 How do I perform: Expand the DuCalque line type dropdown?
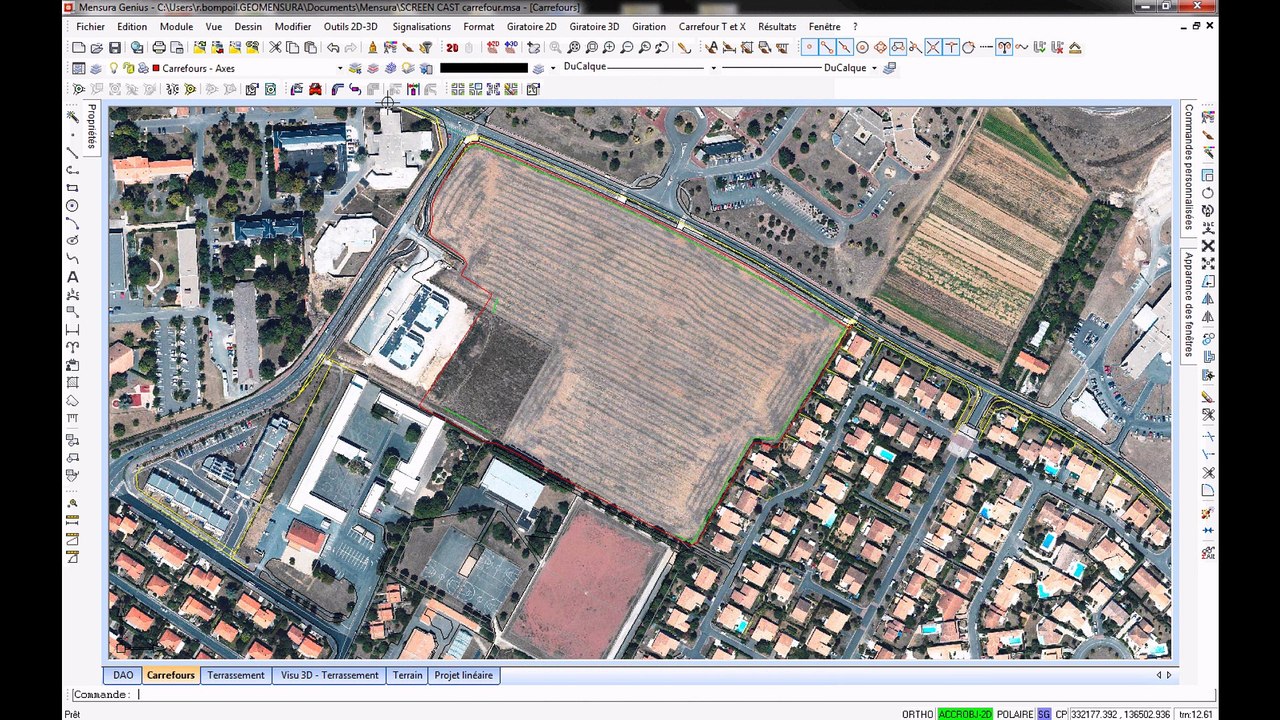pos(713,68)
